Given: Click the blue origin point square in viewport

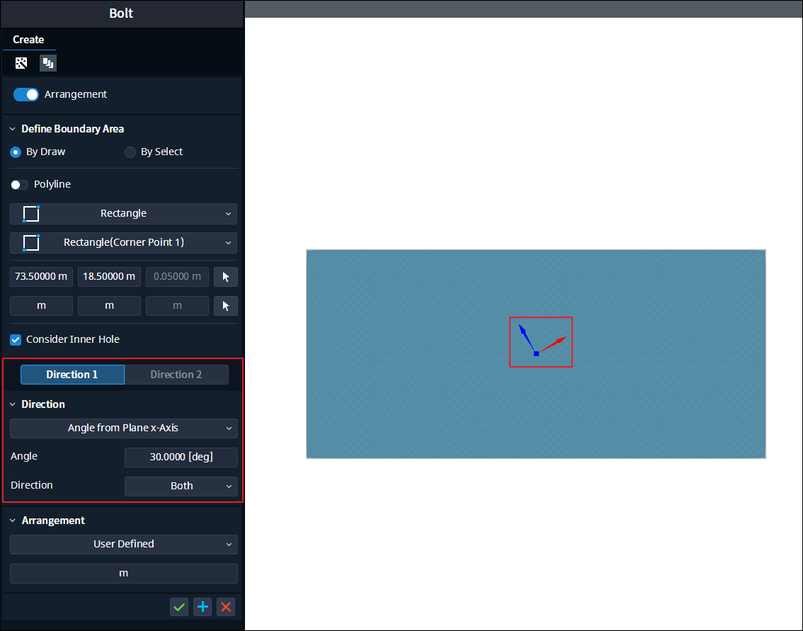Looking at the screenshot, I should tap(536, 353).
